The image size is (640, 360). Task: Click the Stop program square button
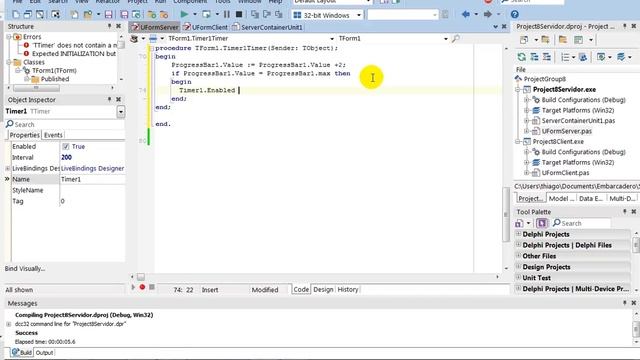[x=239, y=15]
